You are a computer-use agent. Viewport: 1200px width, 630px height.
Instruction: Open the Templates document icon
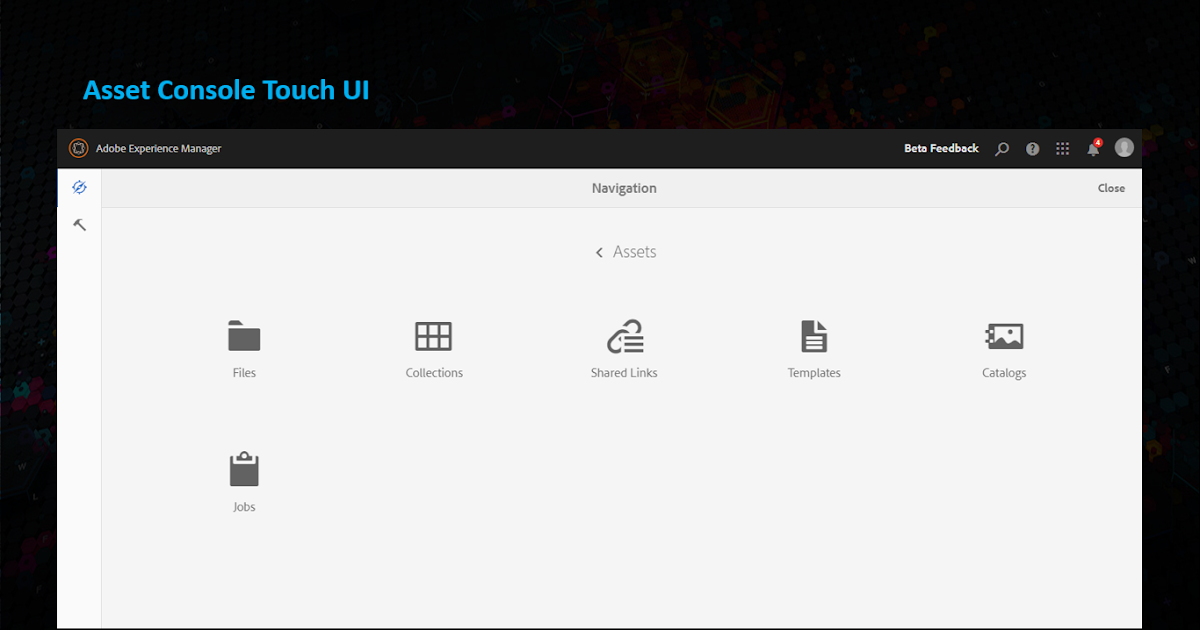pos(814,336)
